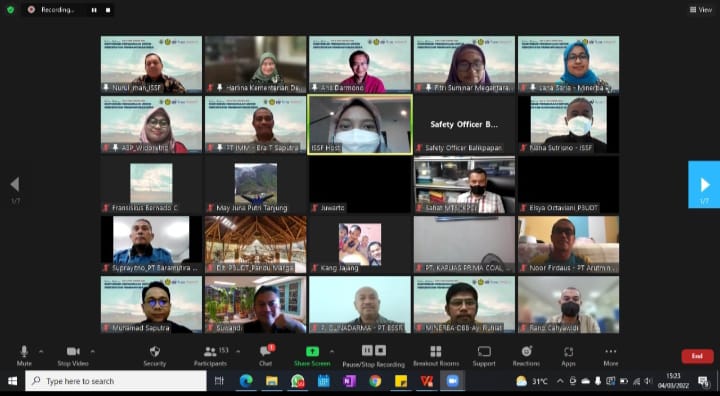720x396 pixels.
Task: Go to previous gallery page arrow
Action: (x=15, y=184)
